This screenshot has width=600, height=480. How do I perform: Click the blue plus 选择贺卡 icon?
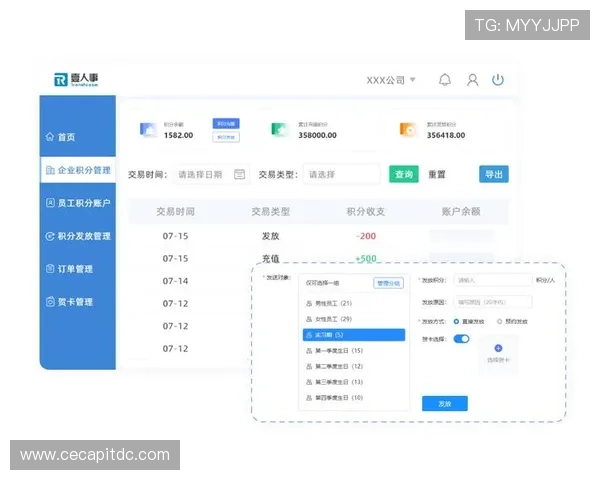click(498, 348)
